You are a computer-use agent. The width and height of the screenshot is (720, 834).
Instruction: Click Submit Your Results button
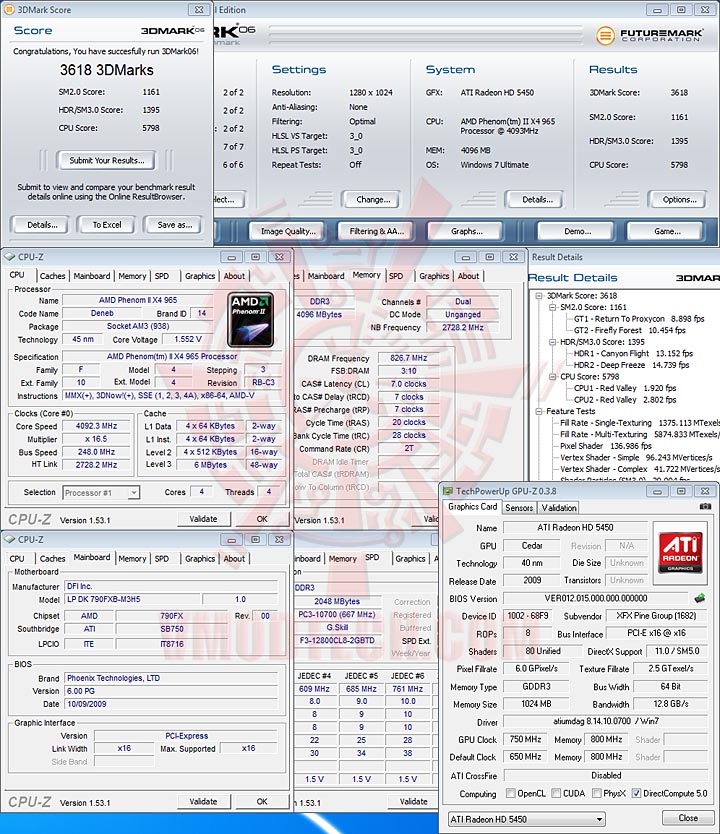(x=107, y=160)
